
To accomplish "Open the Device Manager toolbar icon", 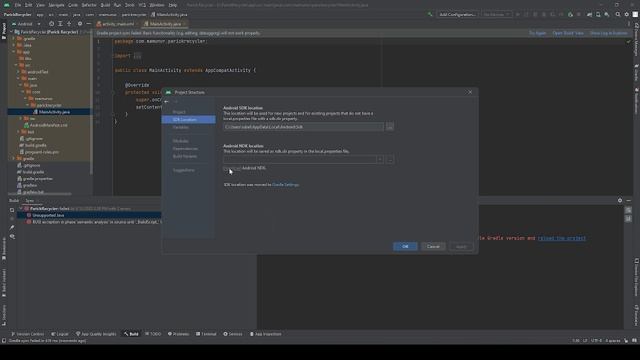I will coord(598,15).
